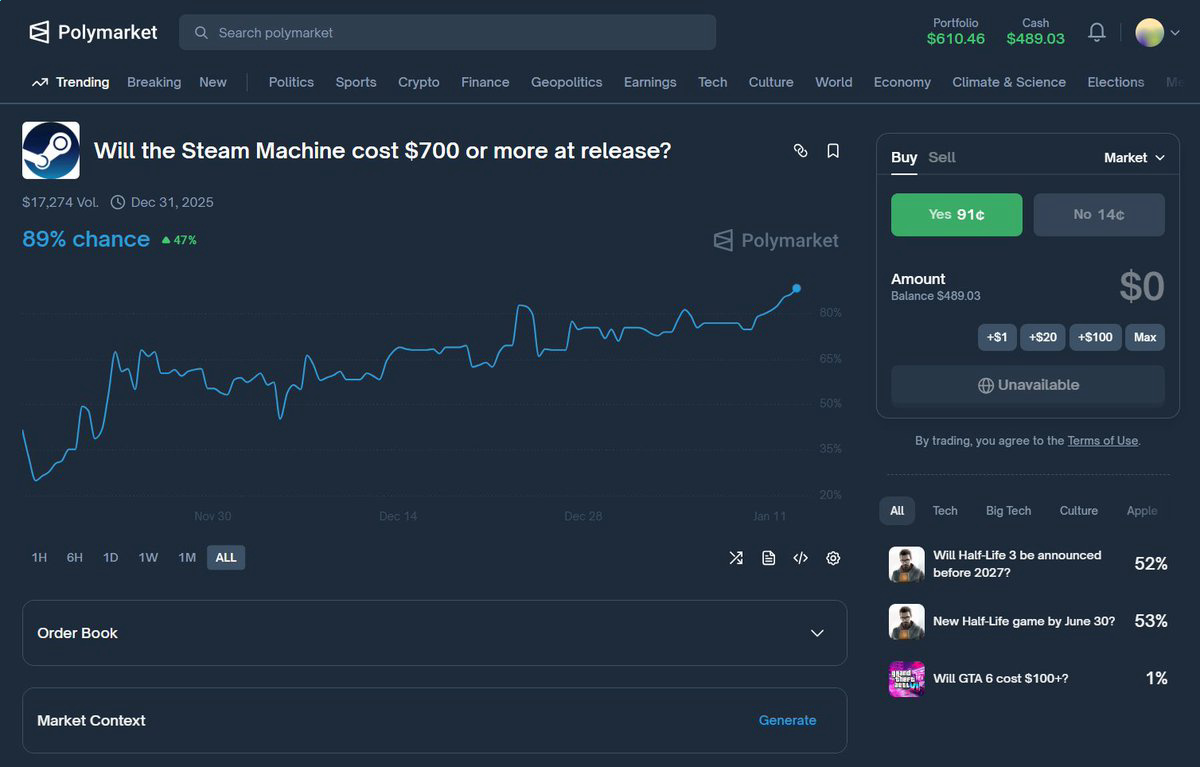Viewport: 1200px width, 767px height.
Task: Filter related markets by Big Tech
Action: click(1008, 511)
